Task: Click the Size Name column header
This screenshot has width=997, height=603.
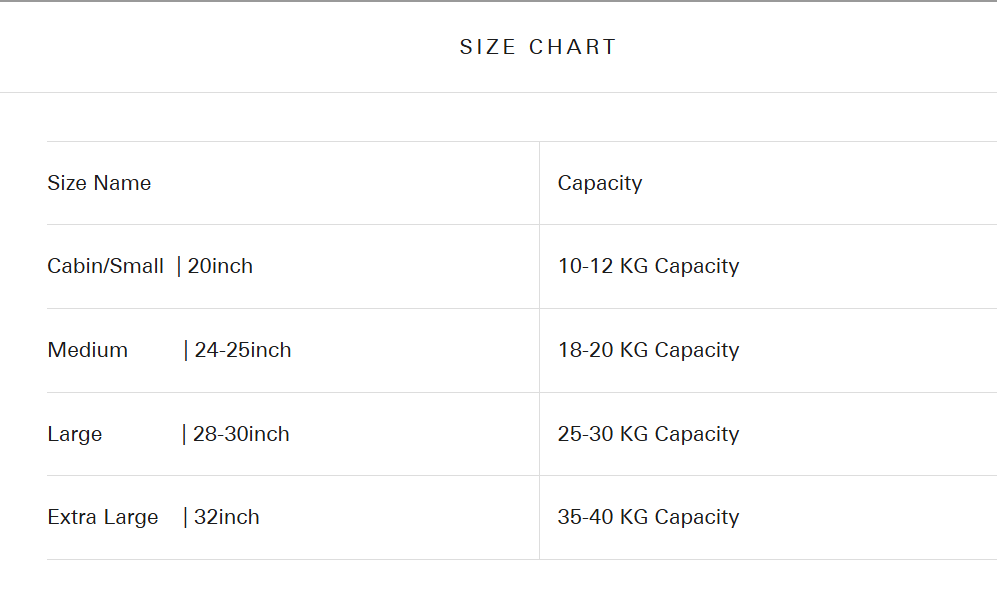Action: 99,183
